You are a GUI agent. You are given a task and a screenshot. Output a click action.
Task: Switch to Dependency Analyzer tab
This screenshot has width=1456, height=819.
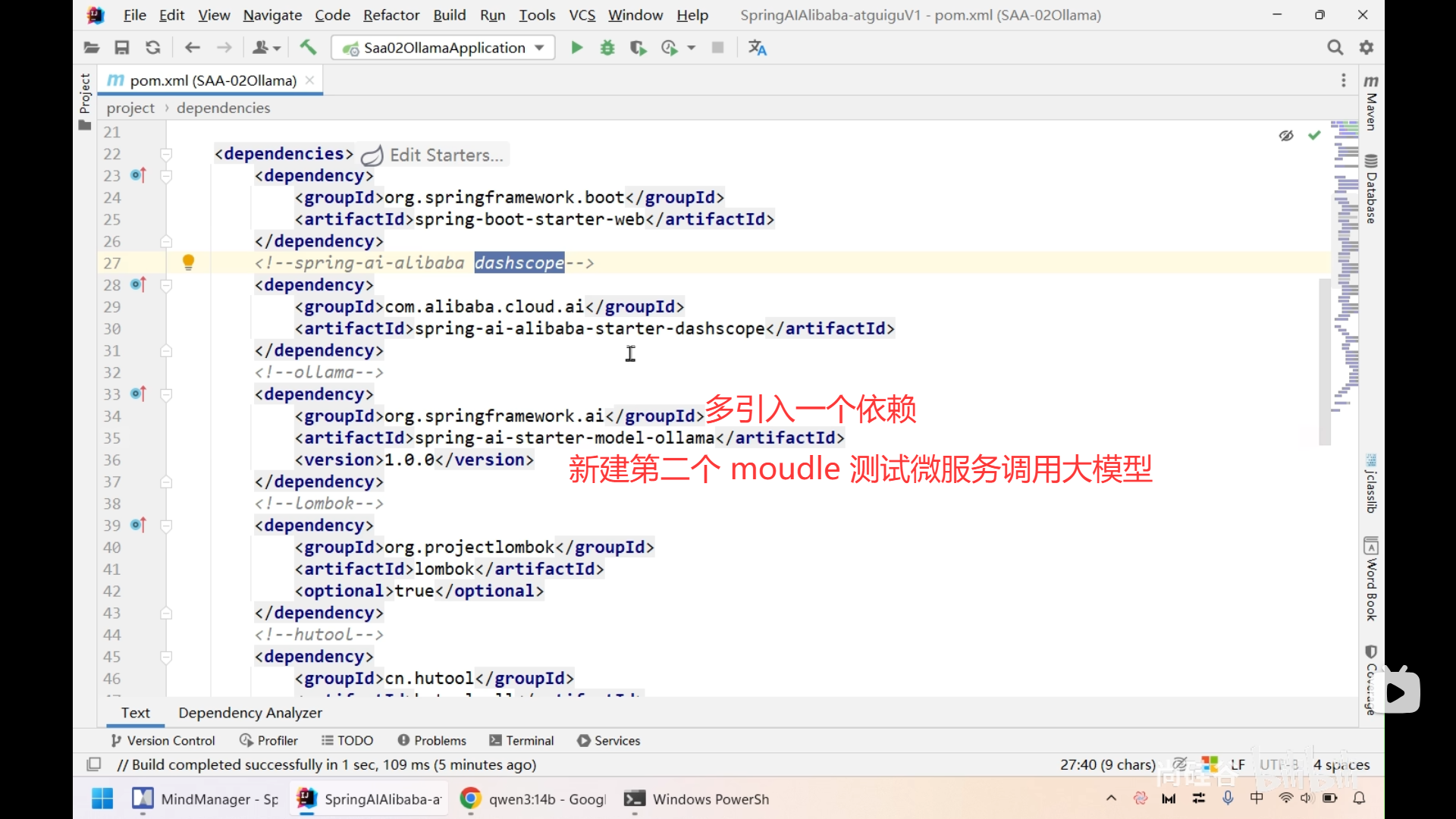coord(249,713)
